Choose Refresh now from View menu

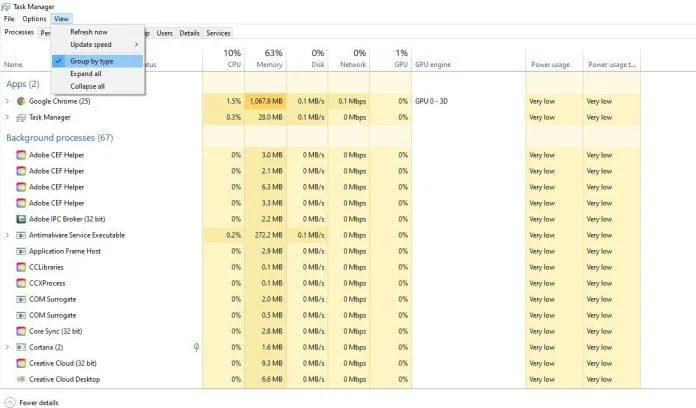tap(89, 32)
